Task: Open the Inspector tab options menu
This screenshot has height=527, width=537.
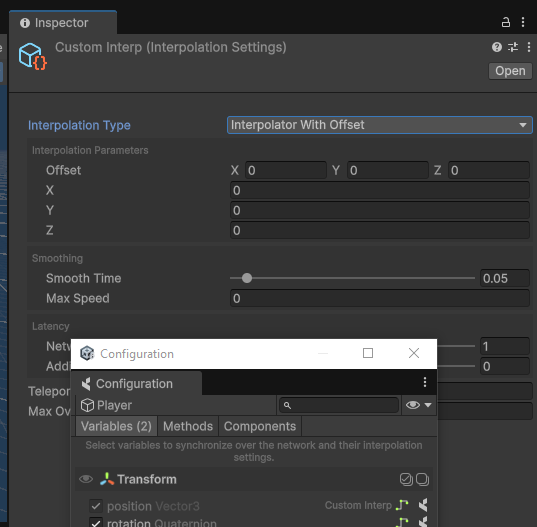Action: pos(523,22)
